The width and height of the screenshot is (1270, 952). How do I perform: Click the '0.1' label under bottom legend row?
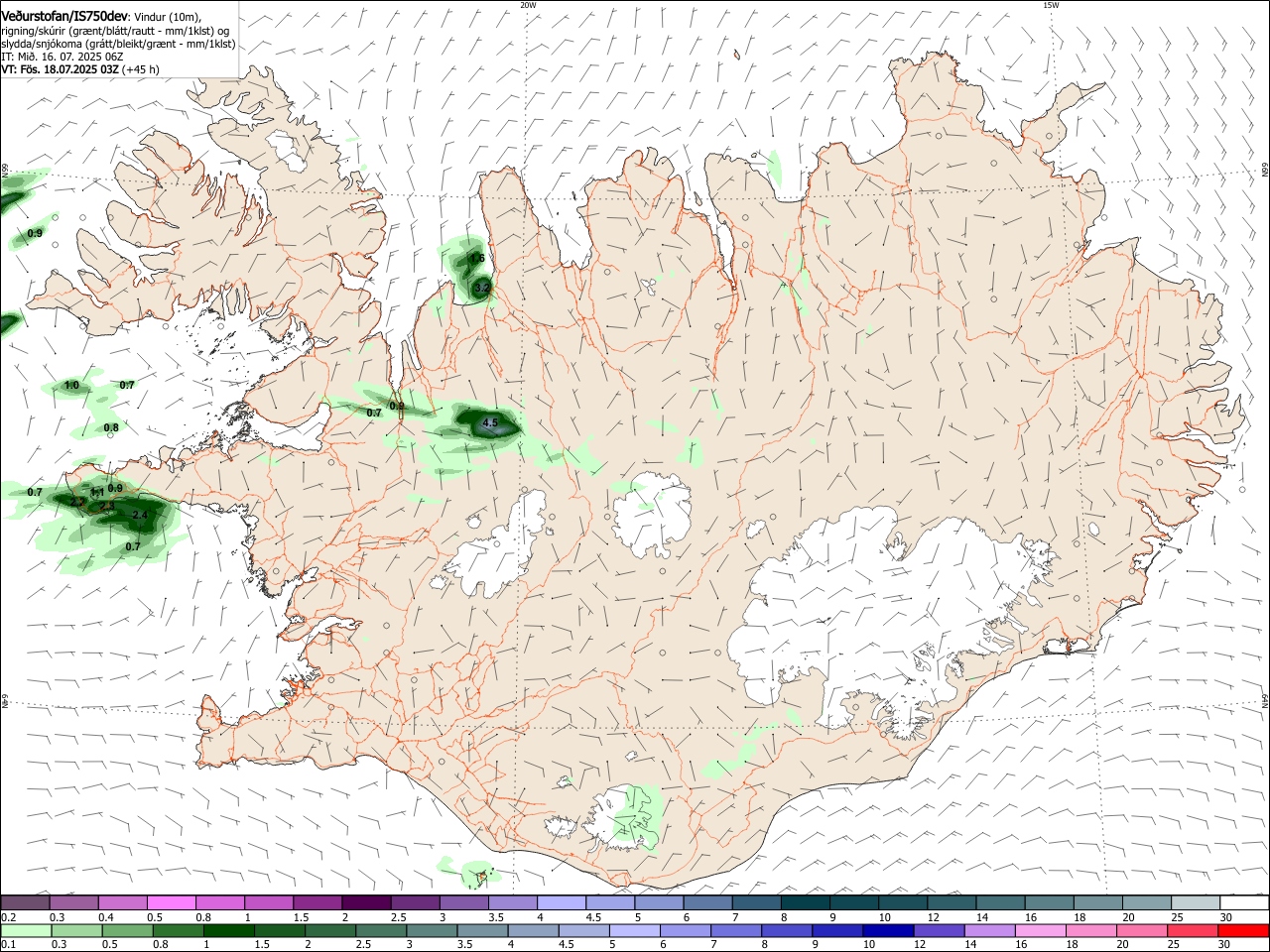click(8, 944)
